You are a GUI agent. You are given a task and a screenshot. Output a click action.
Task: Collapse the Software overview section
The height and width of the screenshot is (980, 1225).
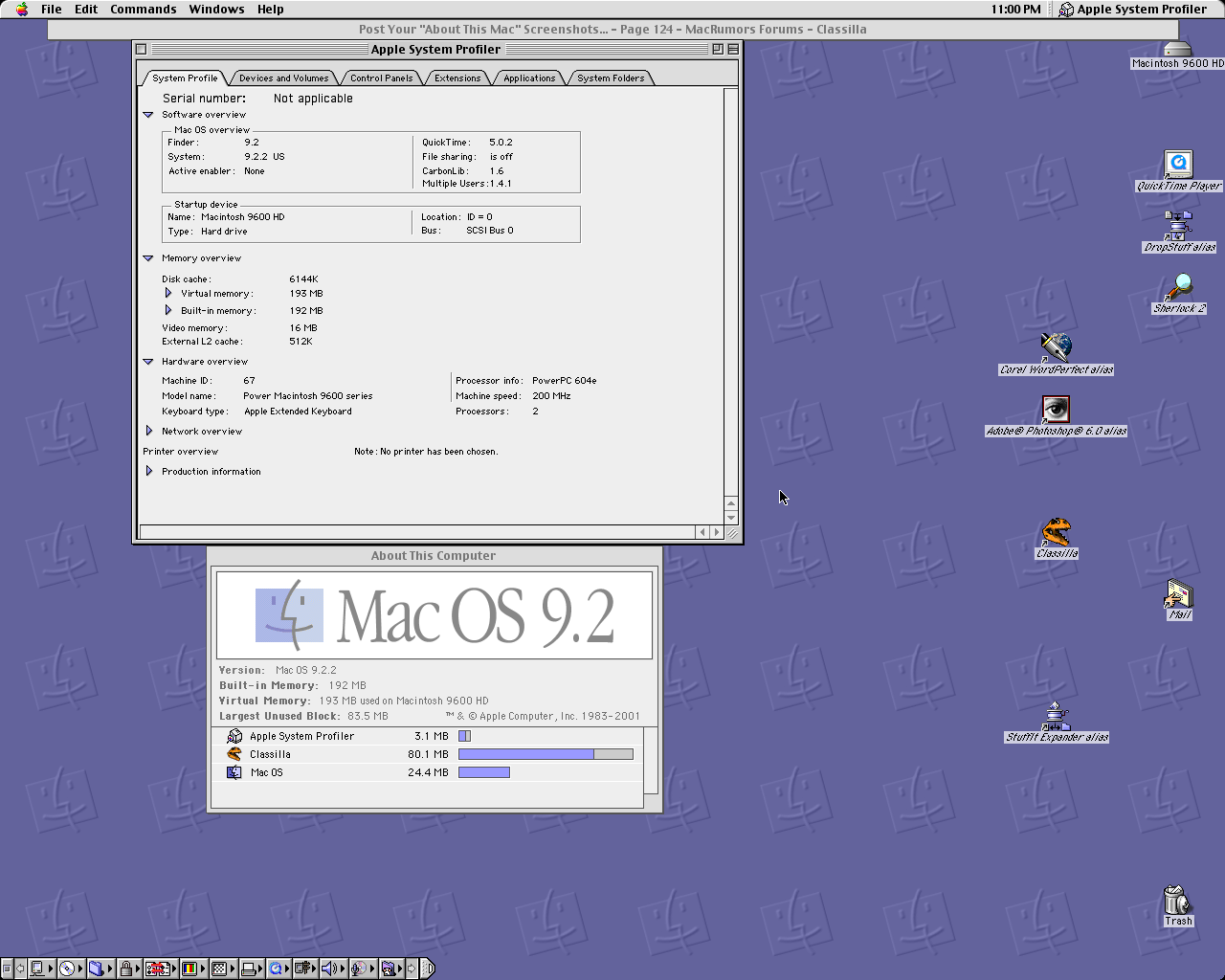(x=148, y=115)
